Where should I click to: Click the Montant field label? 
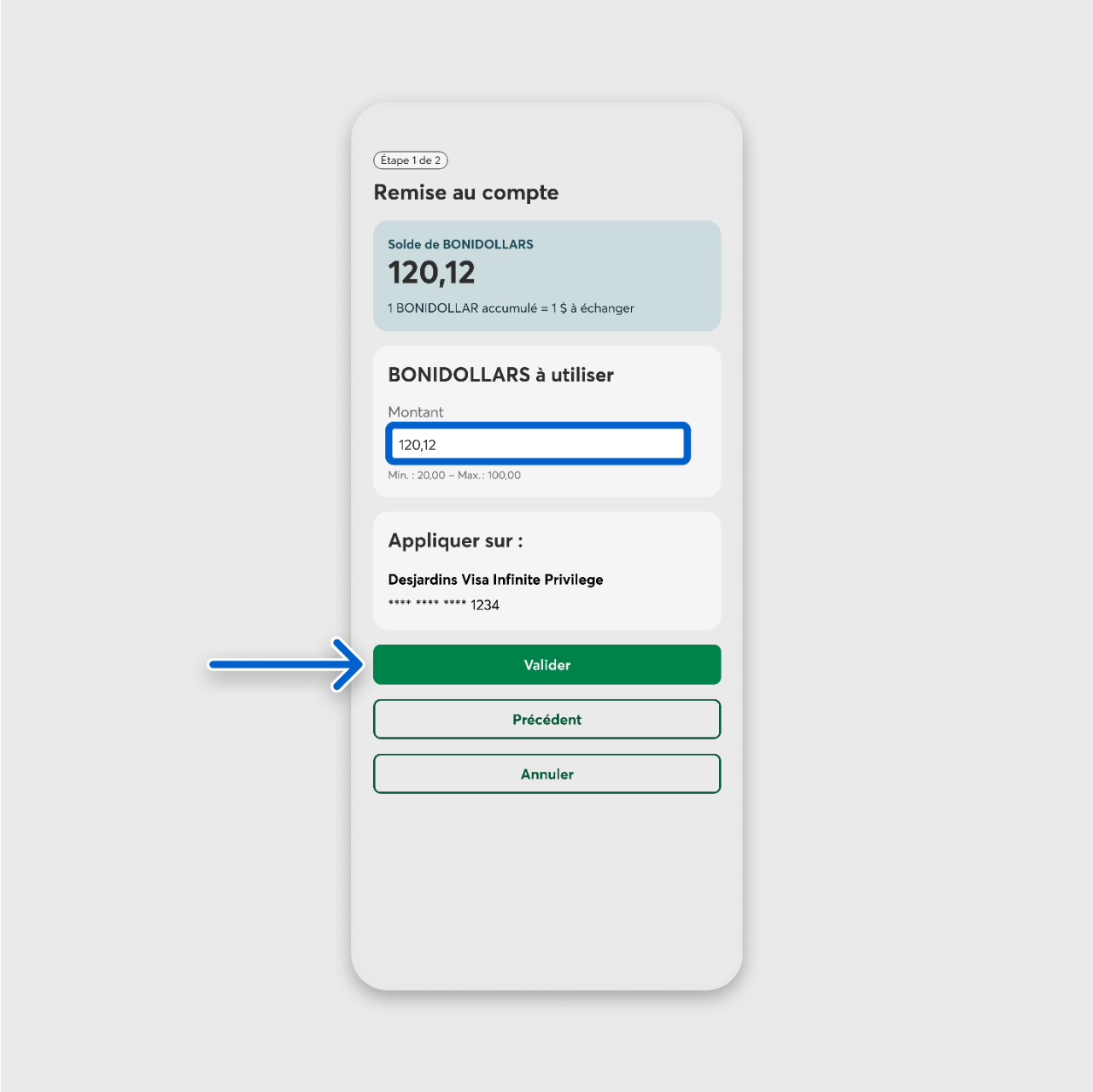[416, 412]
